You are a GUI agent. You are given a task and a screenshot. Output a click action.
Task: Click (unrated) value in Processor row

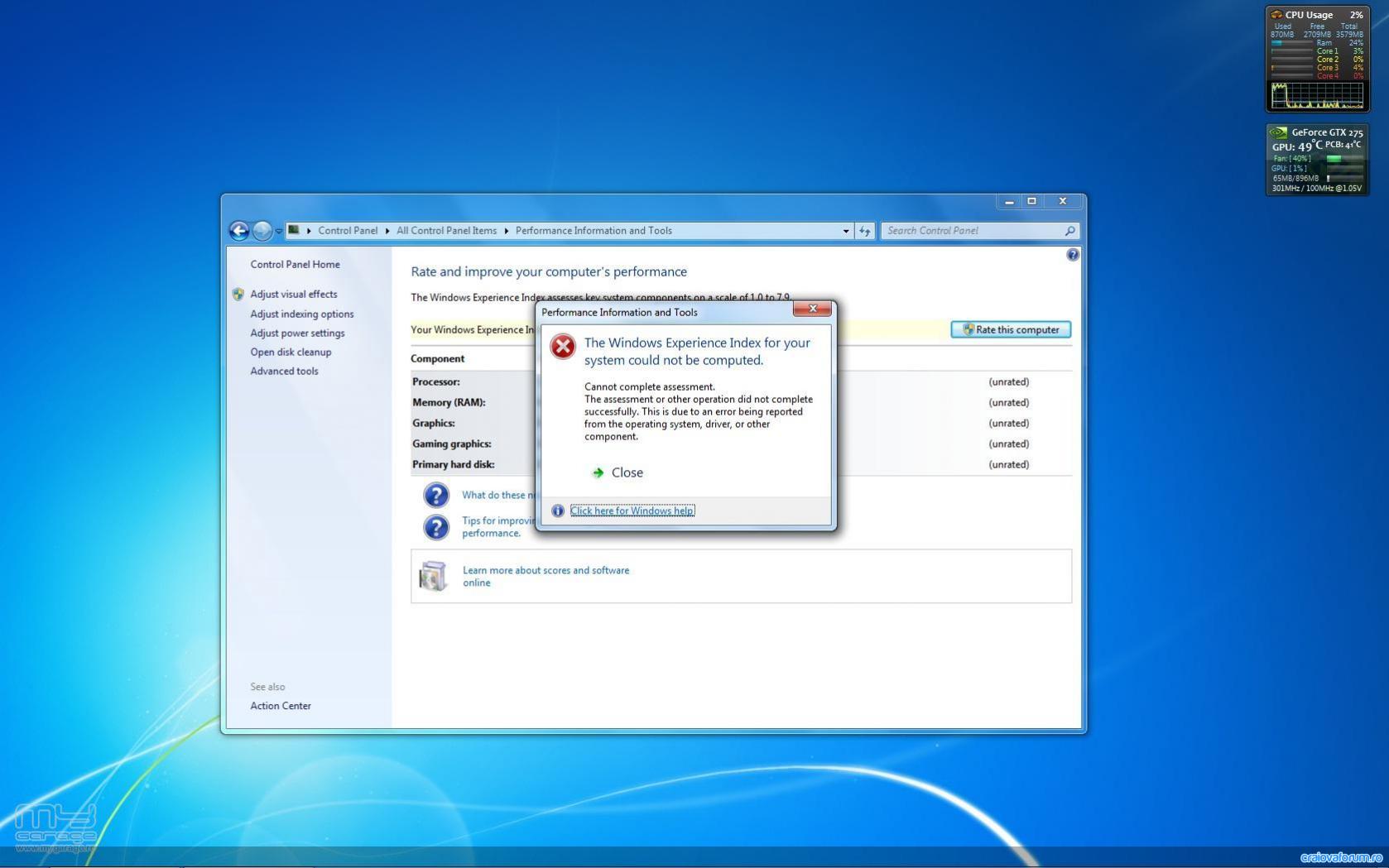pyautogui.click(x=1008, y=382)
